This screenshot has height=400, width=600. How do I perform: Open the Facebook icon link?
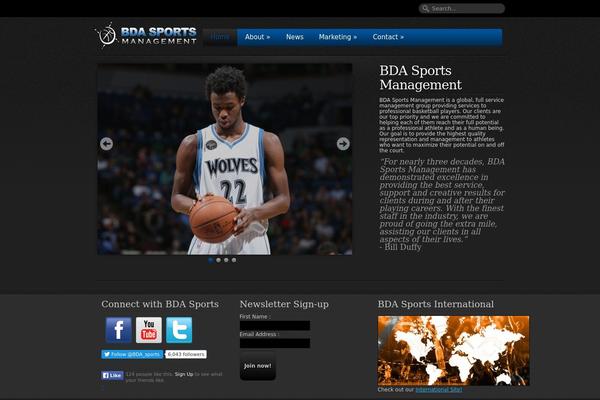click(x=118, y=330)
